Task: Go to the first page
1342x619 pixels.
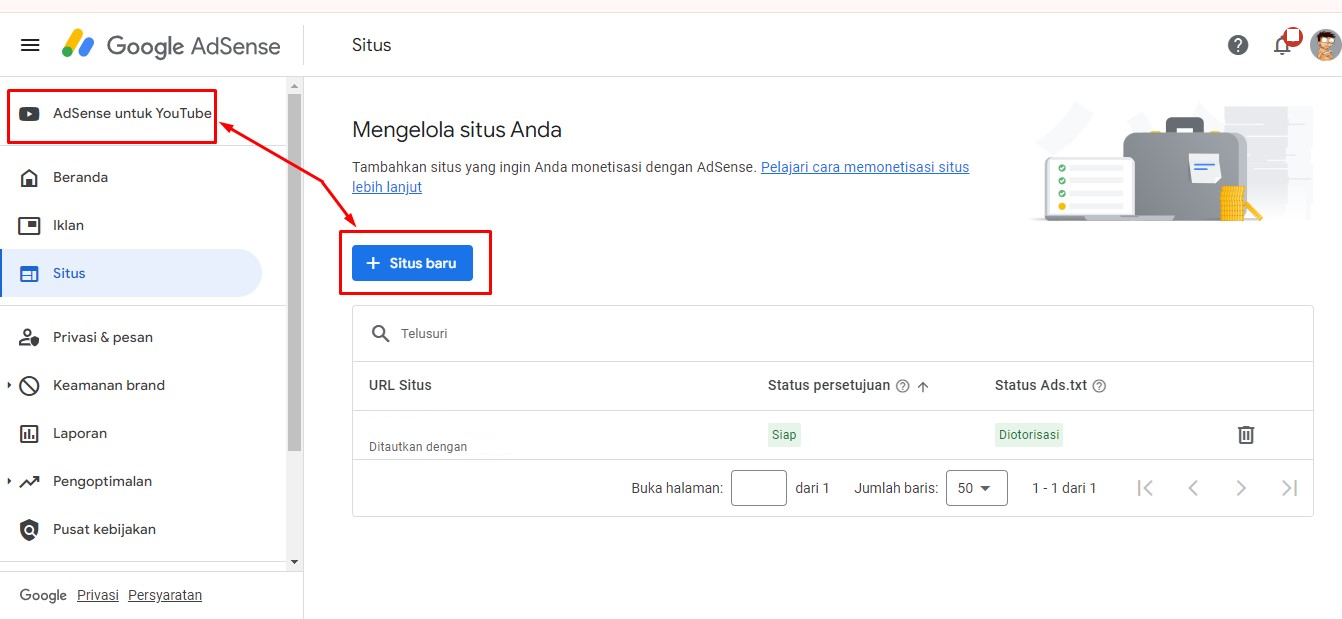Action: (x=1145, y=488)
